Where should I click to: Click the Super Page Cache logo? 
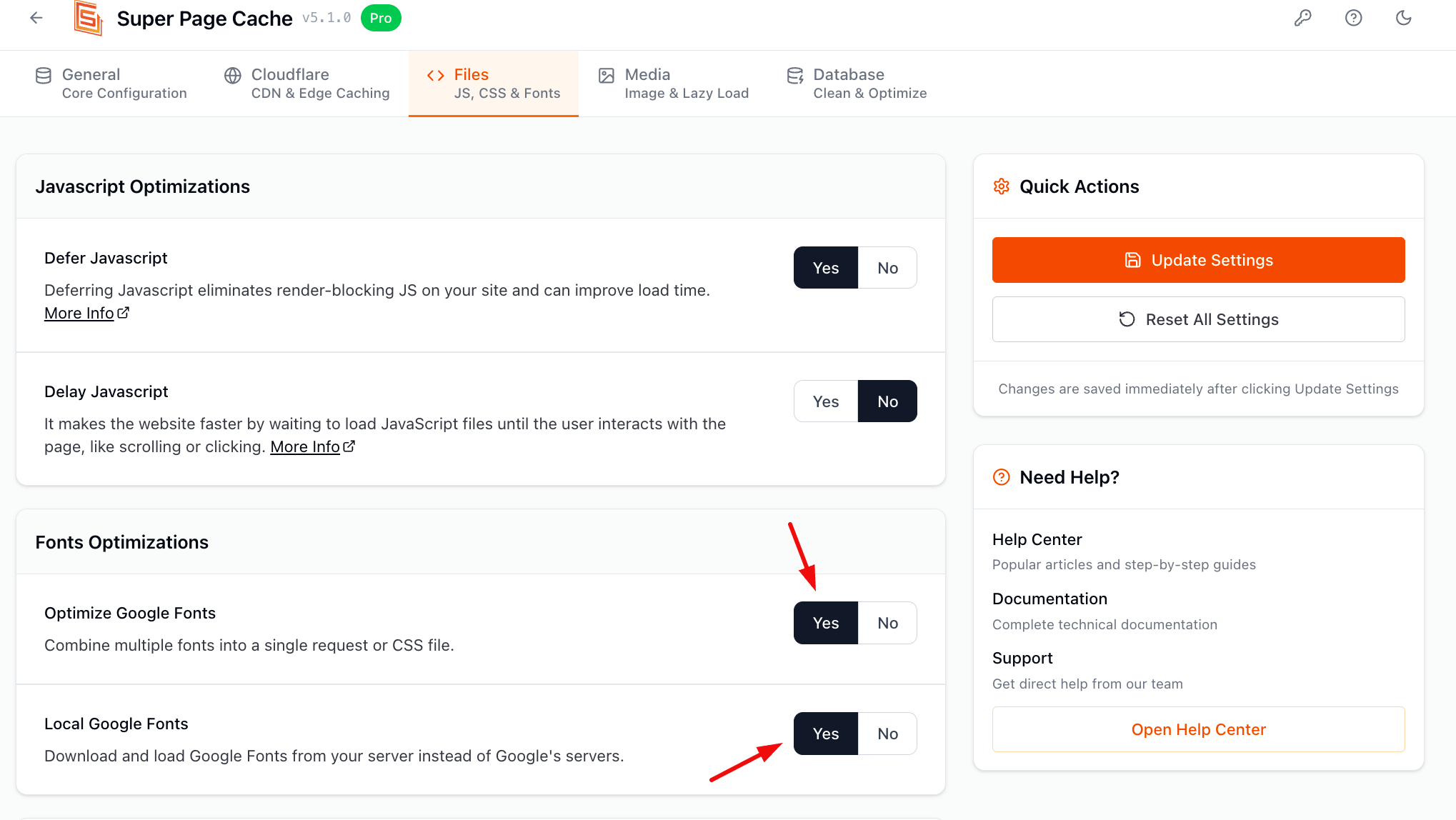89,18
